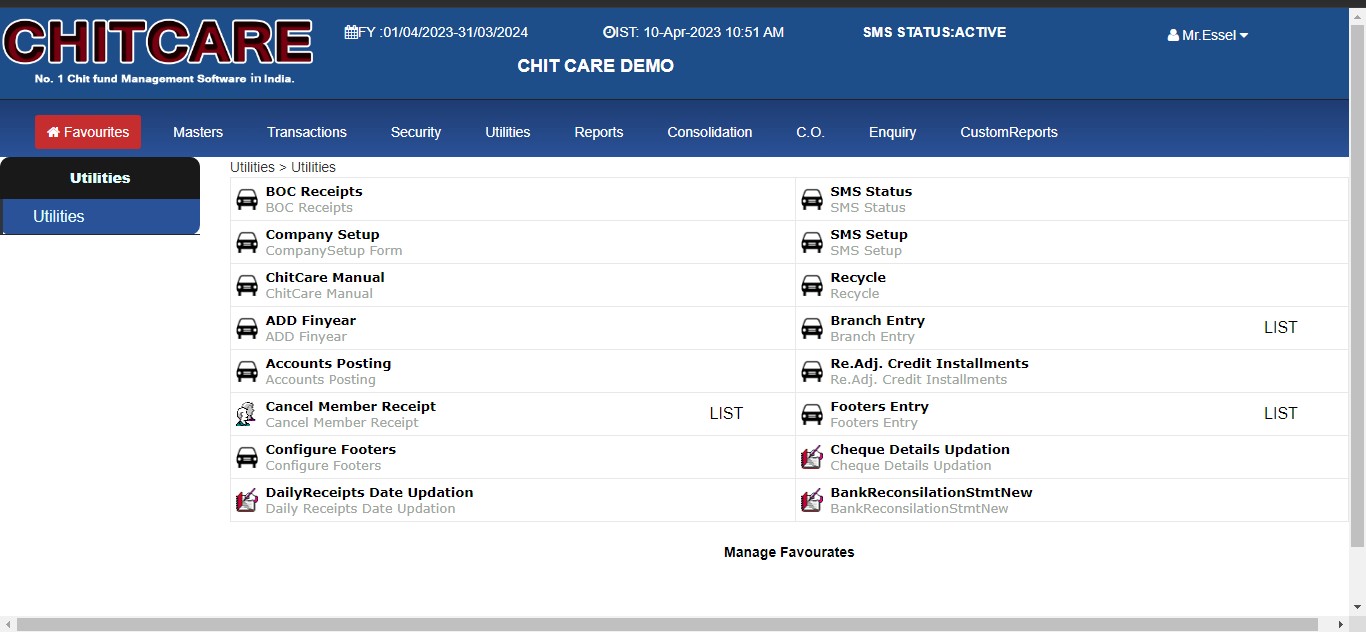Open LIST for Cancel Member Receipt
The image size is (1366, 632).
[726, 414]
